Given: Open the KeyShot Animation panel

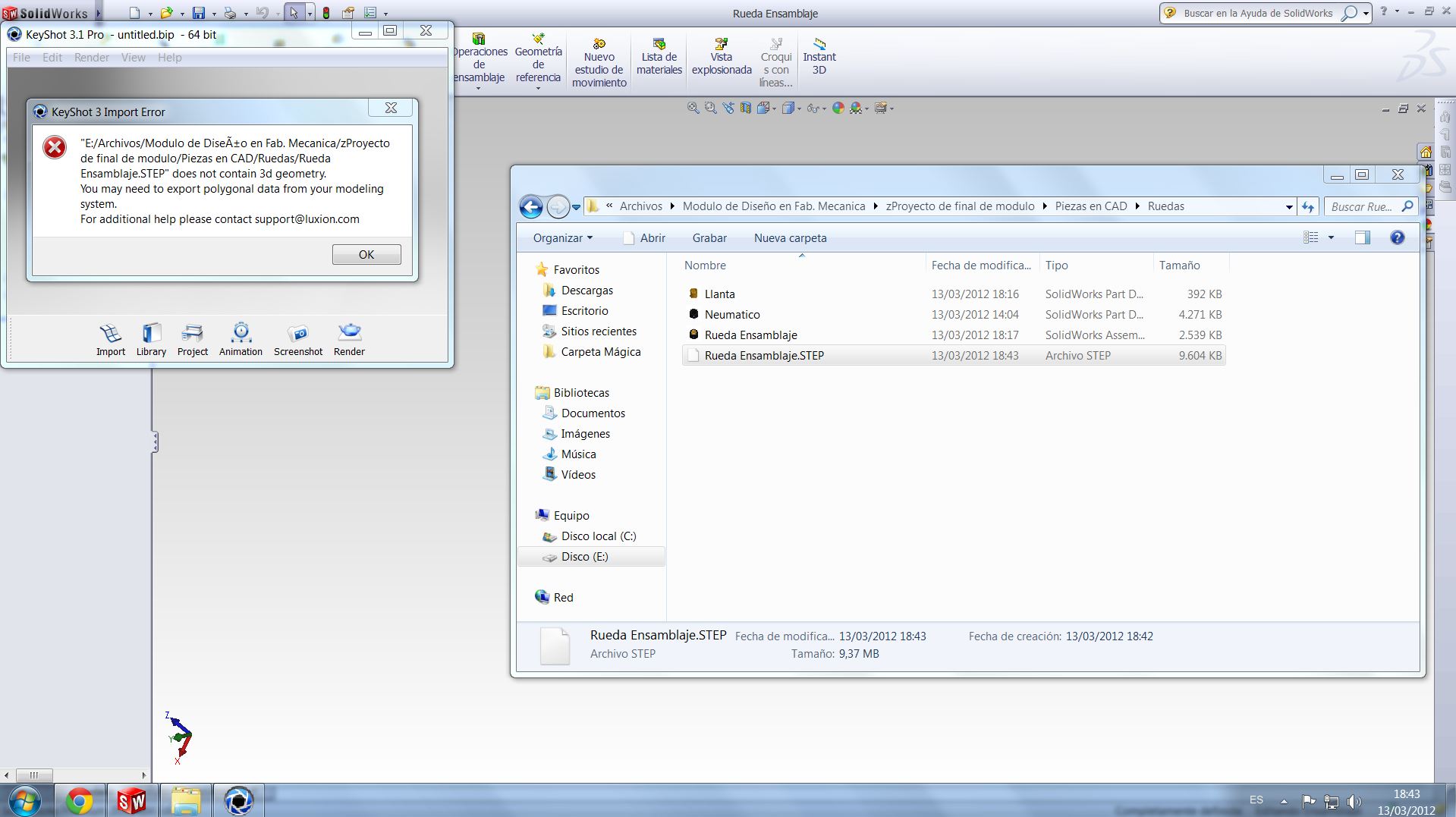Looking at the screenshot, I should tap(241, 339).
